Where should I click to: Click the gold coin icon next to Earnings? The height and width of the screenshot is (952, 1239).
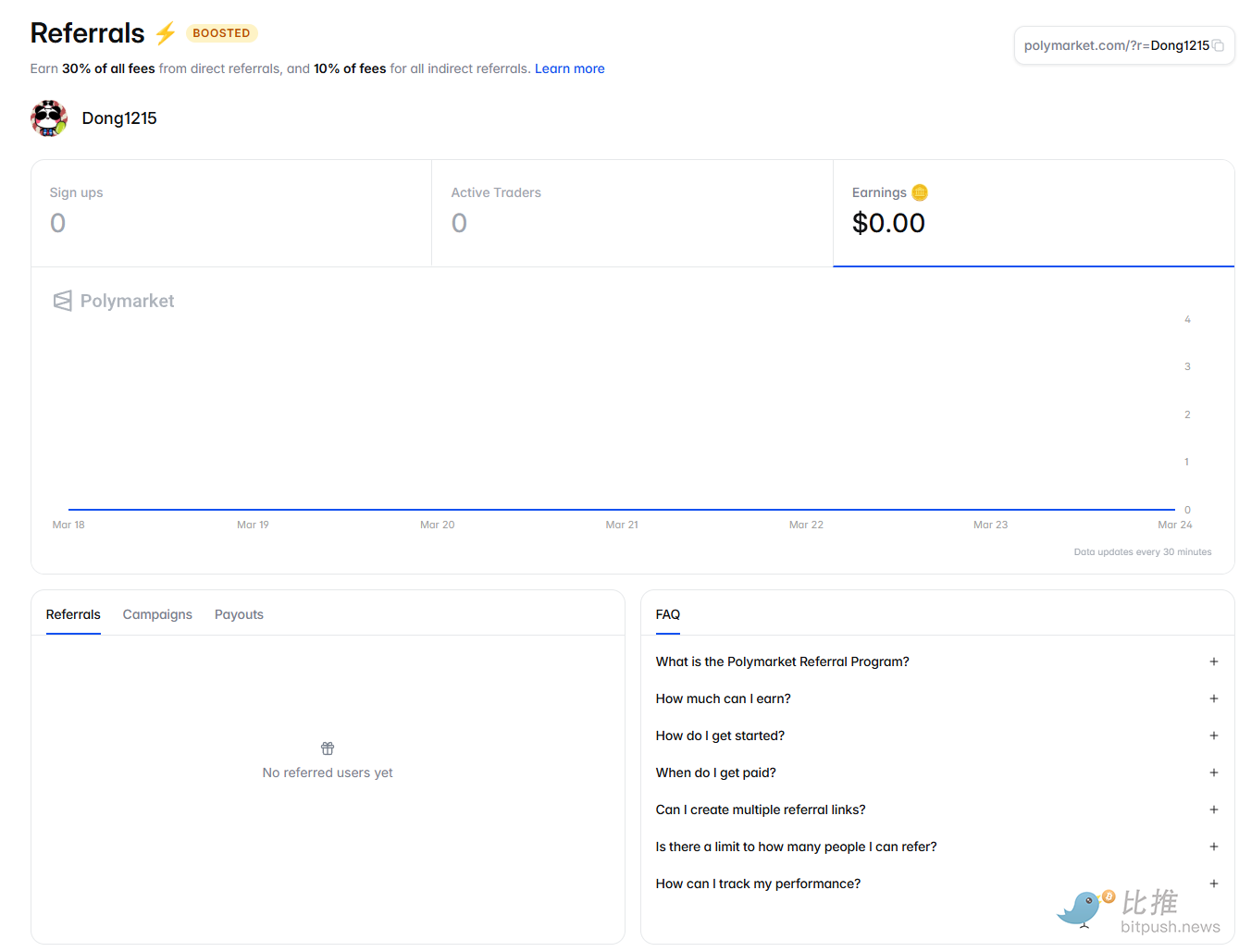[919, 192]
